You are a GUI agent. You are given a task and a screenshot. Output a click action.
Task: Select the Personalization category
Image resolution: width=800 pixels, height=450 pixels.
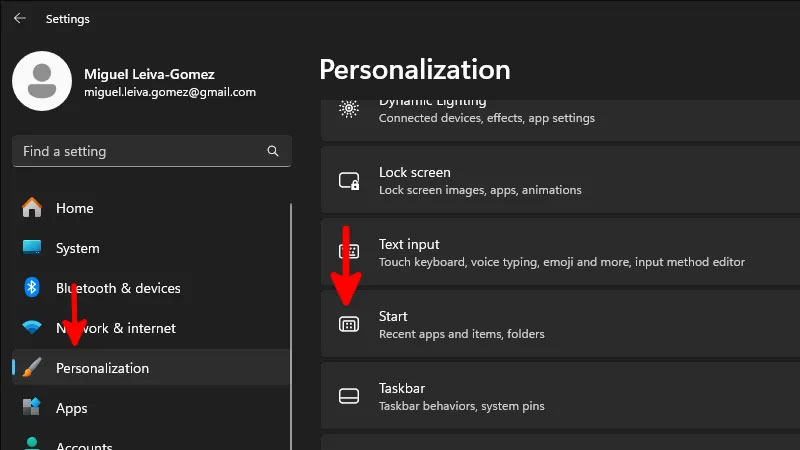coord(151,367)
